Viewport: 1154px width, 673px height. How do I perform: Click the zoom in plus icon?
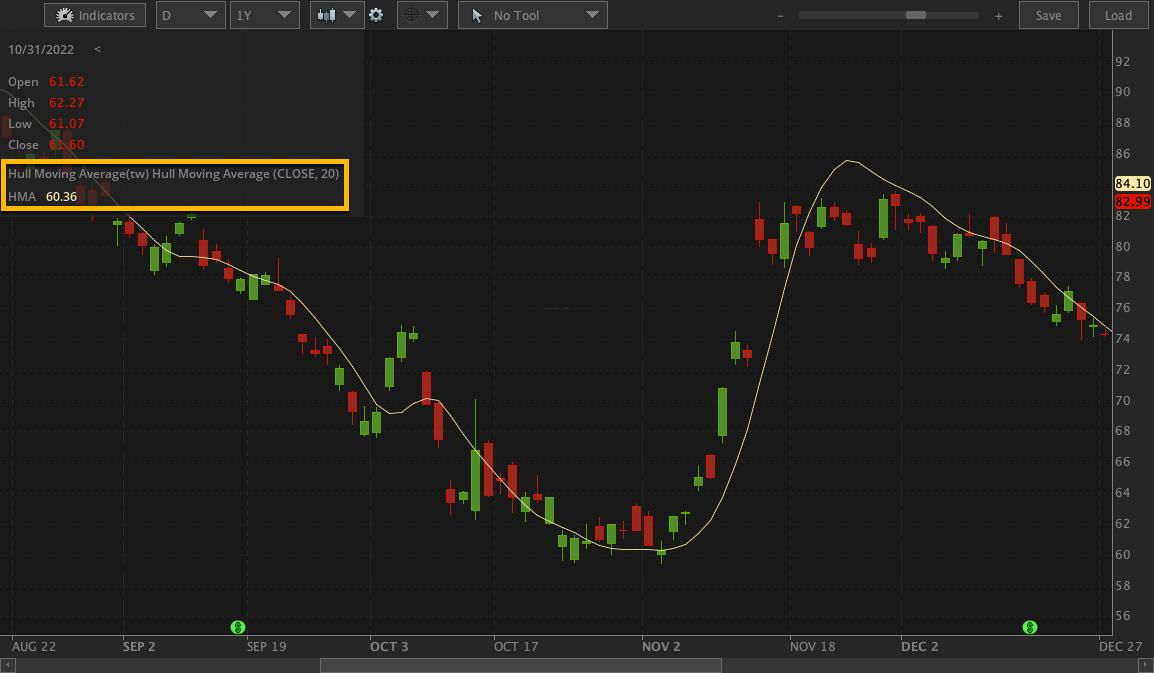[x=997, y=15]
